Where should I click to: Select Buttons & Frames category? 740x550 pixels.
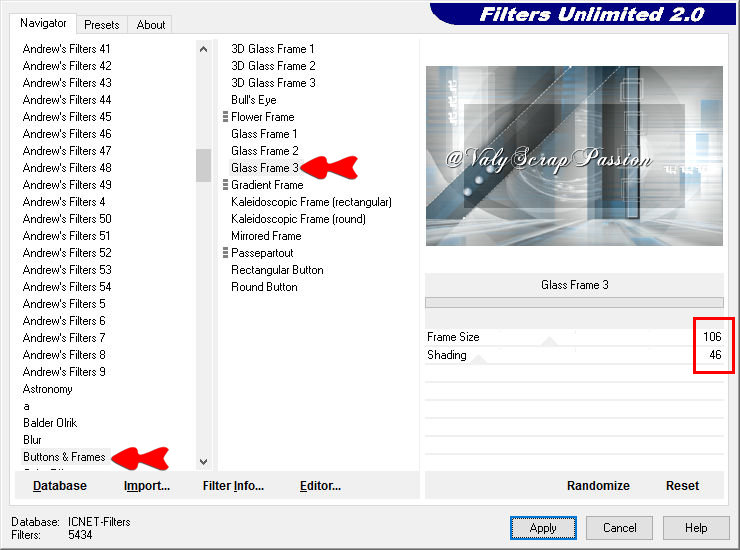pos(64,457)
